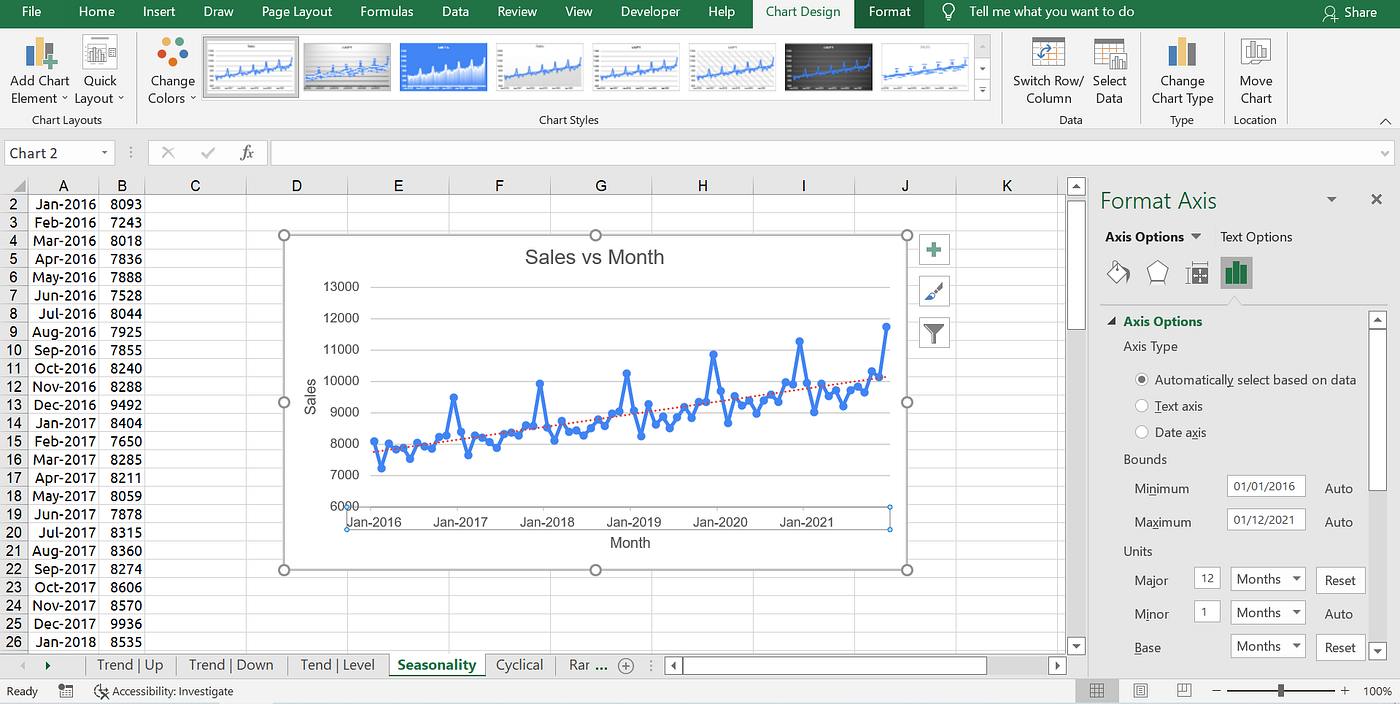
Task: Click the Reset button next to Base
Action: coord(1340,646)
